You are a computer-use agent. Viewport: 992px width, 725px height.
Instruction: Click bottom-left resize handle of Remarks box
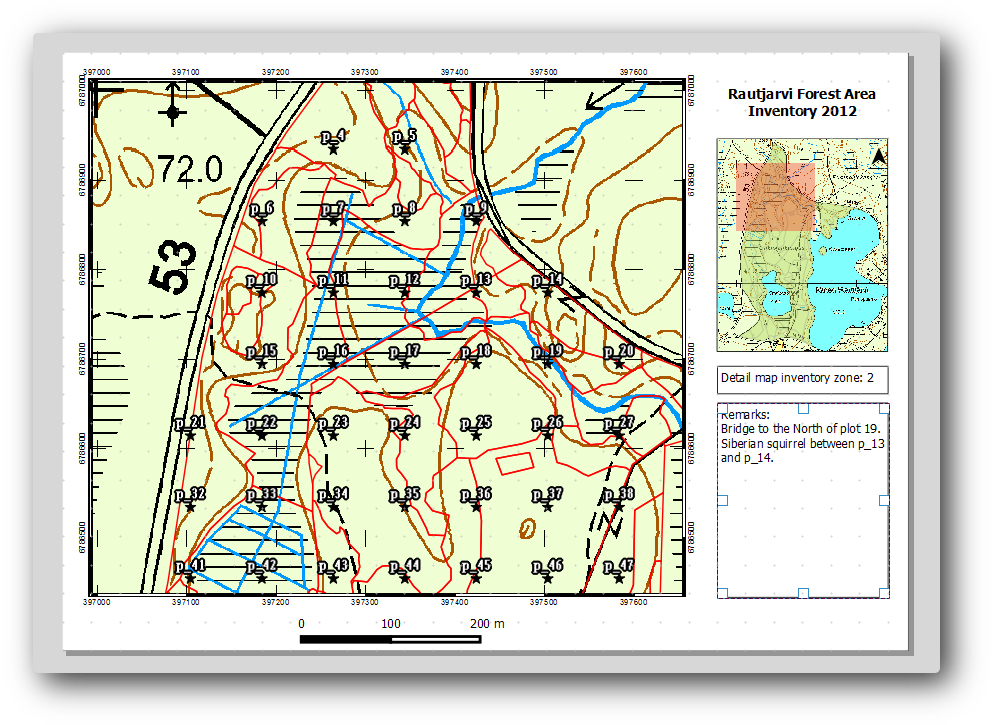point(722,592)
